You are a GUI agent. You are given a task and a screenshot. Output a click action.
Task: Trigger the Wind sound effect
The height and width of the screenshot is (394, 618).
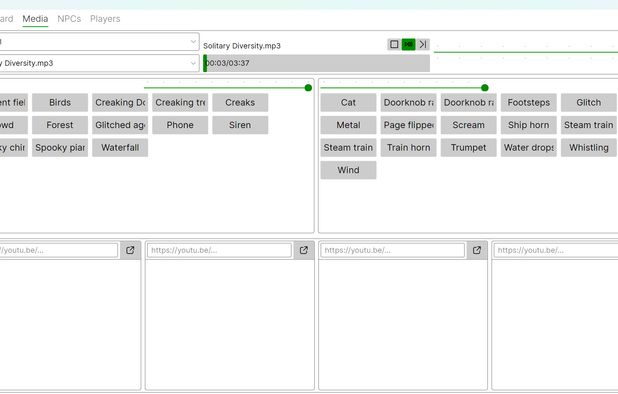click(348, 170)
